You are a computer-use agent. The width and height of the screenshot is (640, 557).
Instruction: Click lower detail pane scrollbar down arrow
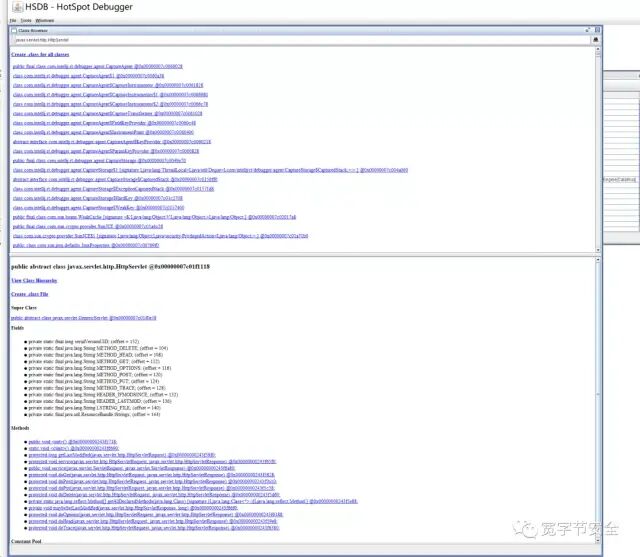tap(598, 540)
